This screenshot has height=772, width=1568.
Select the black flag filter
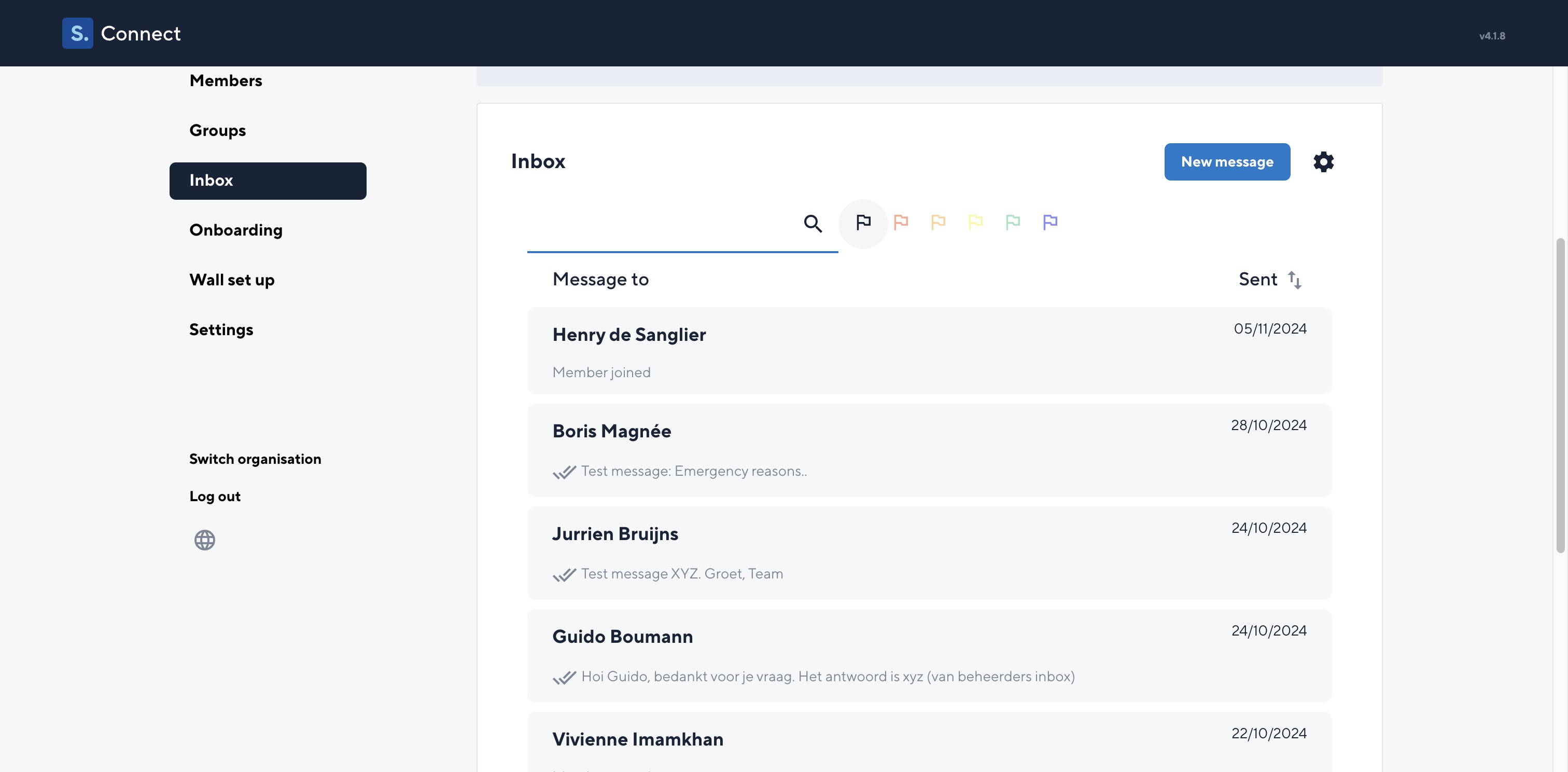862,223
